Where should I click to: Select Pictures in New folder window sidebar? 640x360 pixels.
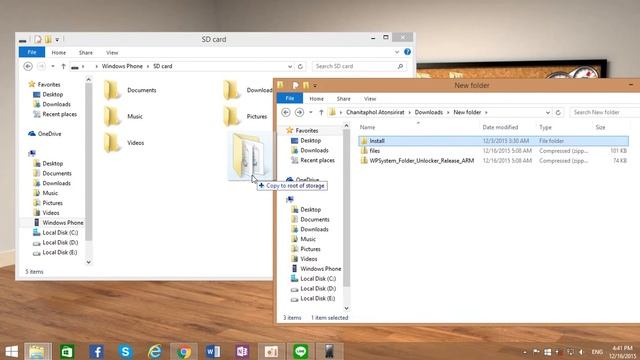click(306, 249)
